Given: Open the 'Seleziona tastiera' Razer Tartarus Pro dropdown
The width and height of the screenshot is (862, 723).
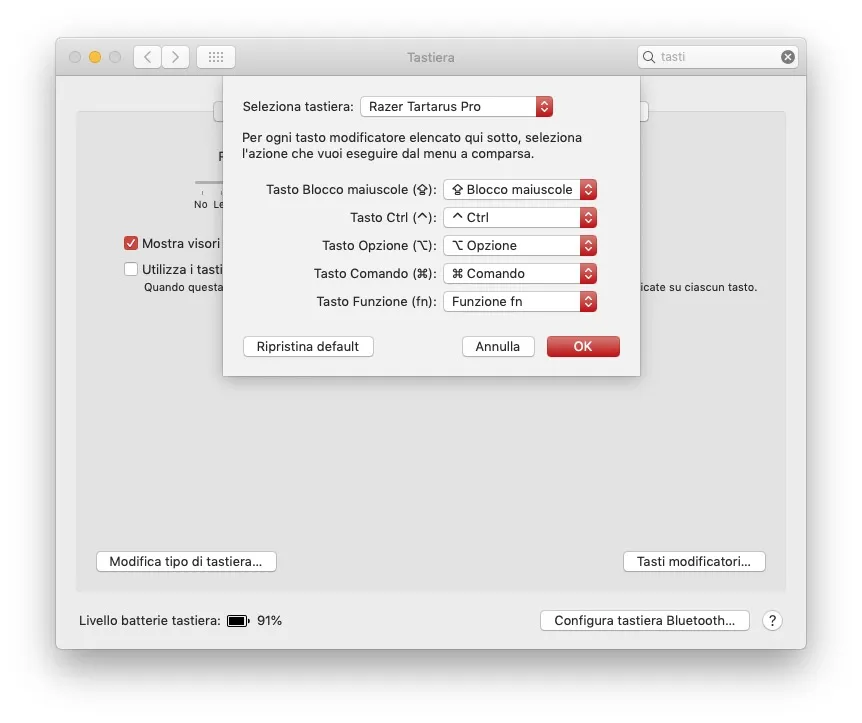Looking at the screenshot, I should 456,106.
